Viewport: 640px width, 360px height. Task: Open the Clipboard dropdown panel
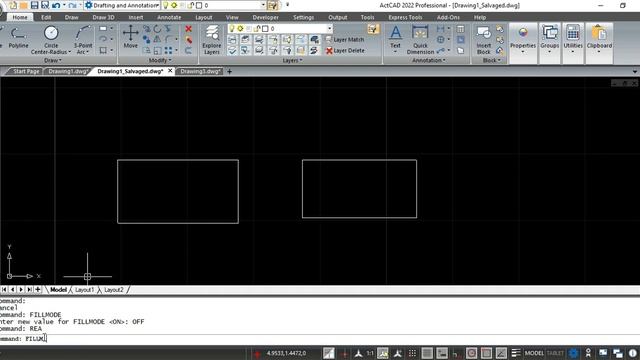(x=599, y=42)
